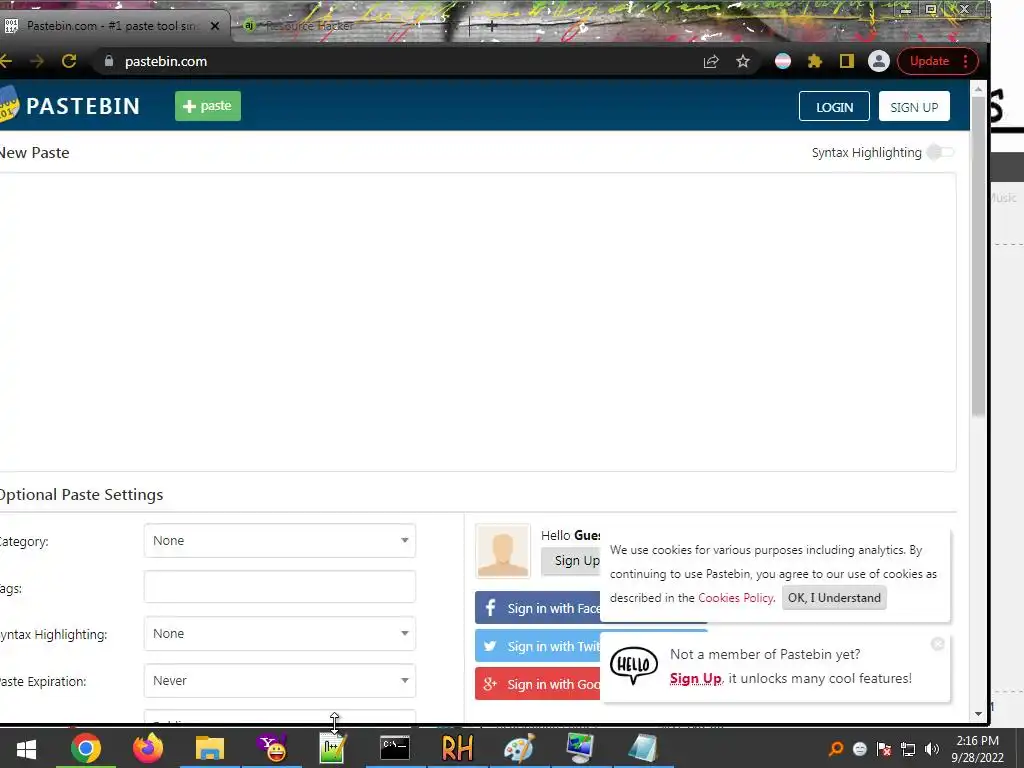Image resolution: width=1024 pixels, height=768 pixels.
Task: Click the Update Chrome button
Action: pyautogui.click(x=938, y=61)
